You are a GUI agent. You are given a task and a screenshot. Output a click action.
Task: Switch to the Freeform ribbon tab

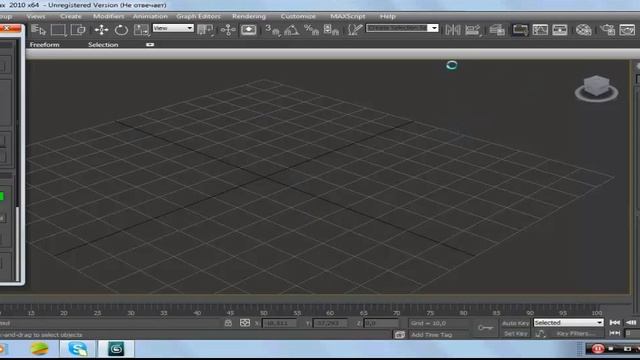44,44
